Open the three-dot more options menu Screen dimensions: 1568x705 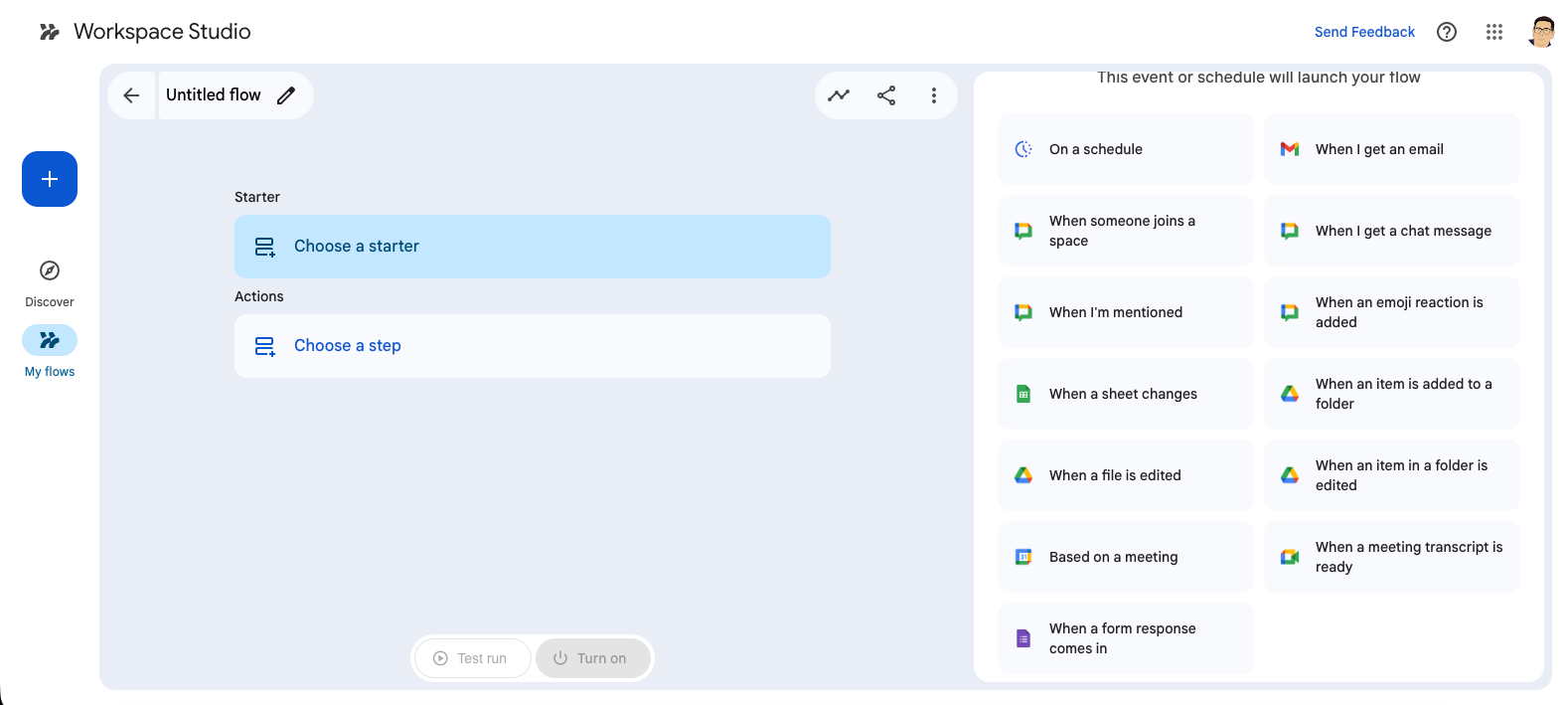pyautogui.click(x=934, y=95)
